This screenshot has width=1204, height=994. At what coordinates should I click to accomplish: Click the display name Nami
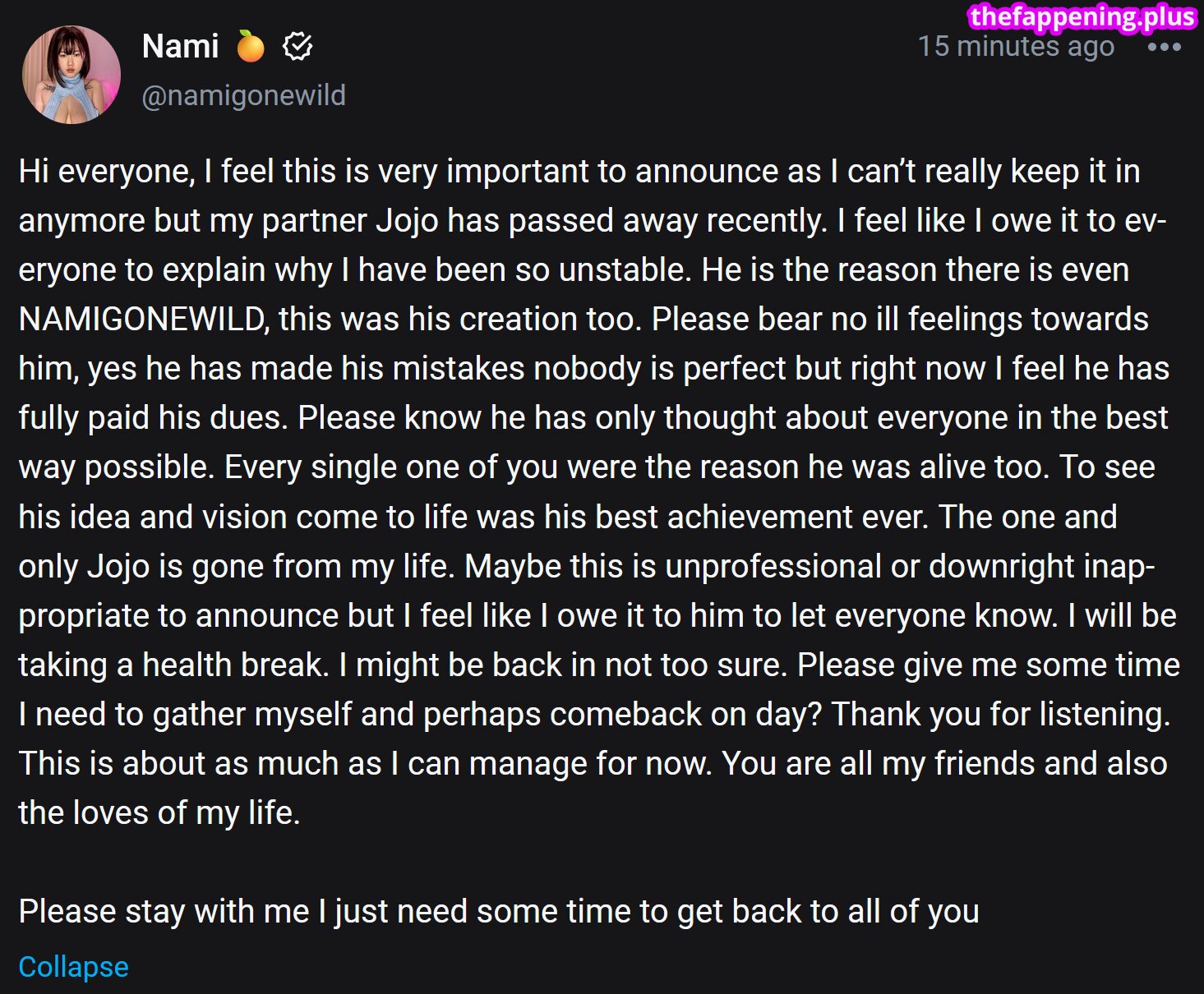coord(180,47)
